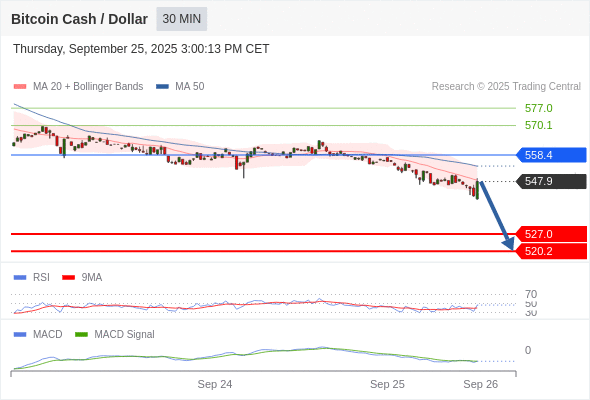This screenshot has height=400, width=590.
Task: Click the blue 558.4 pivot price tag
Action: 551,155
